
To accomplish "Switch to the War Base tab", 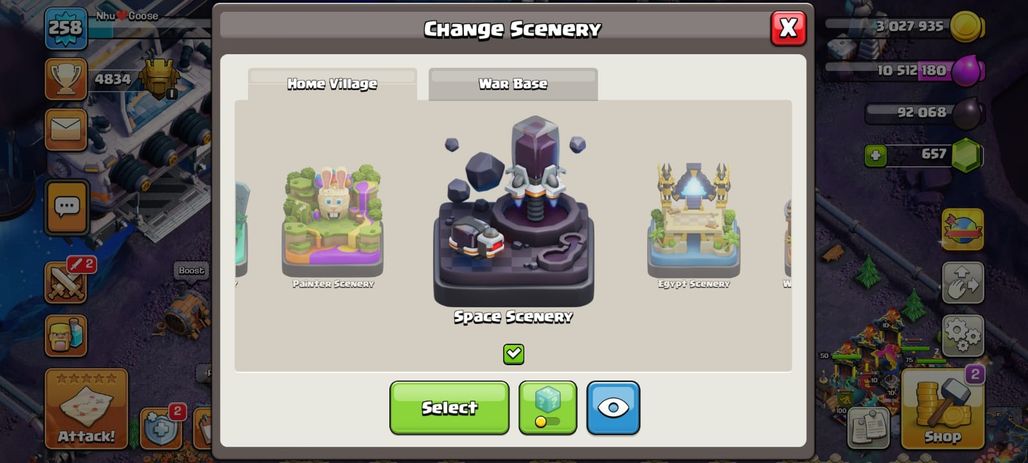I will coord(513,84).
